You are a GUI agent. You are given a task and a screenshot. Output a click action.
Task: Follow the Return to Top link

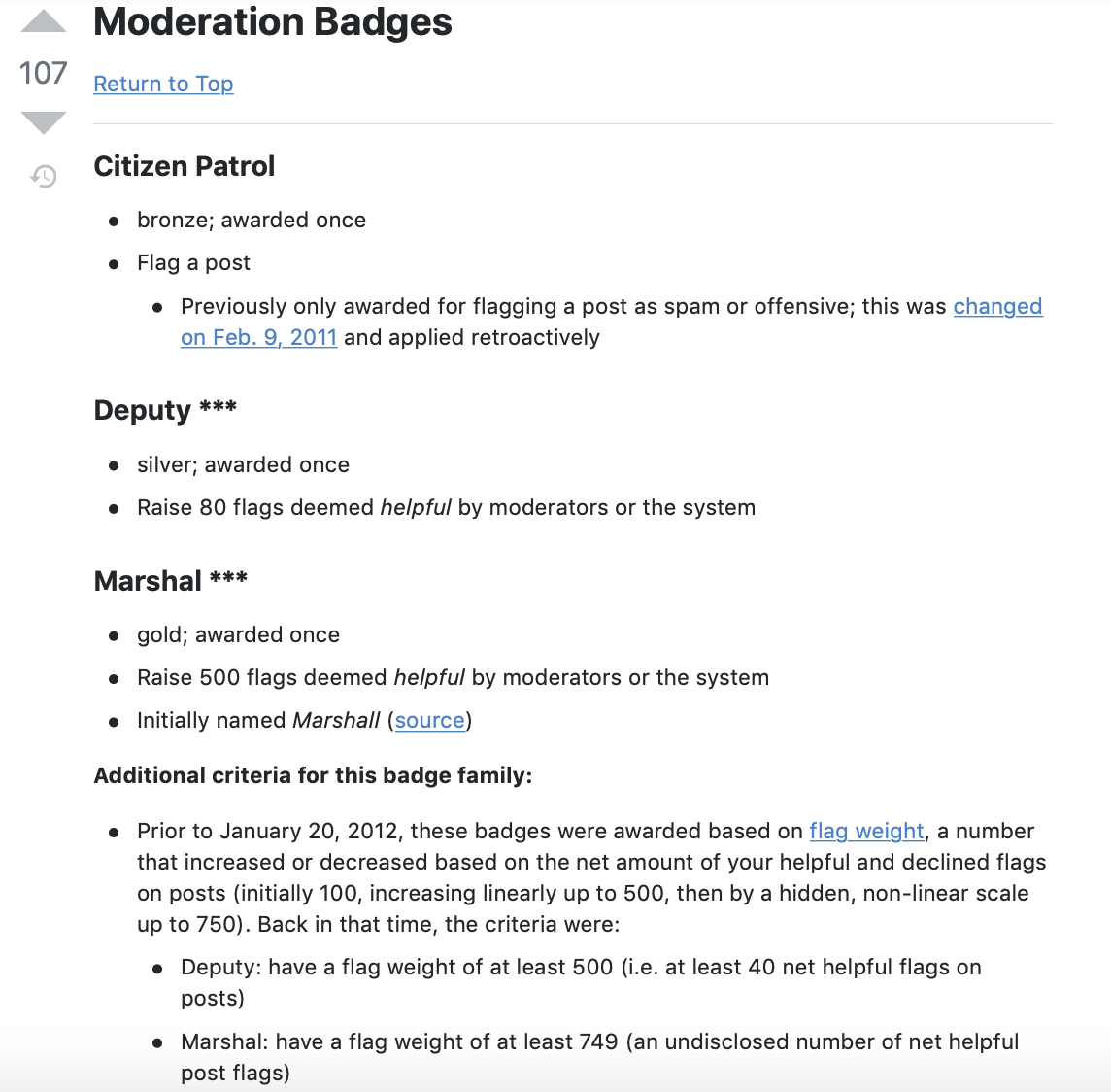(163, 85)
